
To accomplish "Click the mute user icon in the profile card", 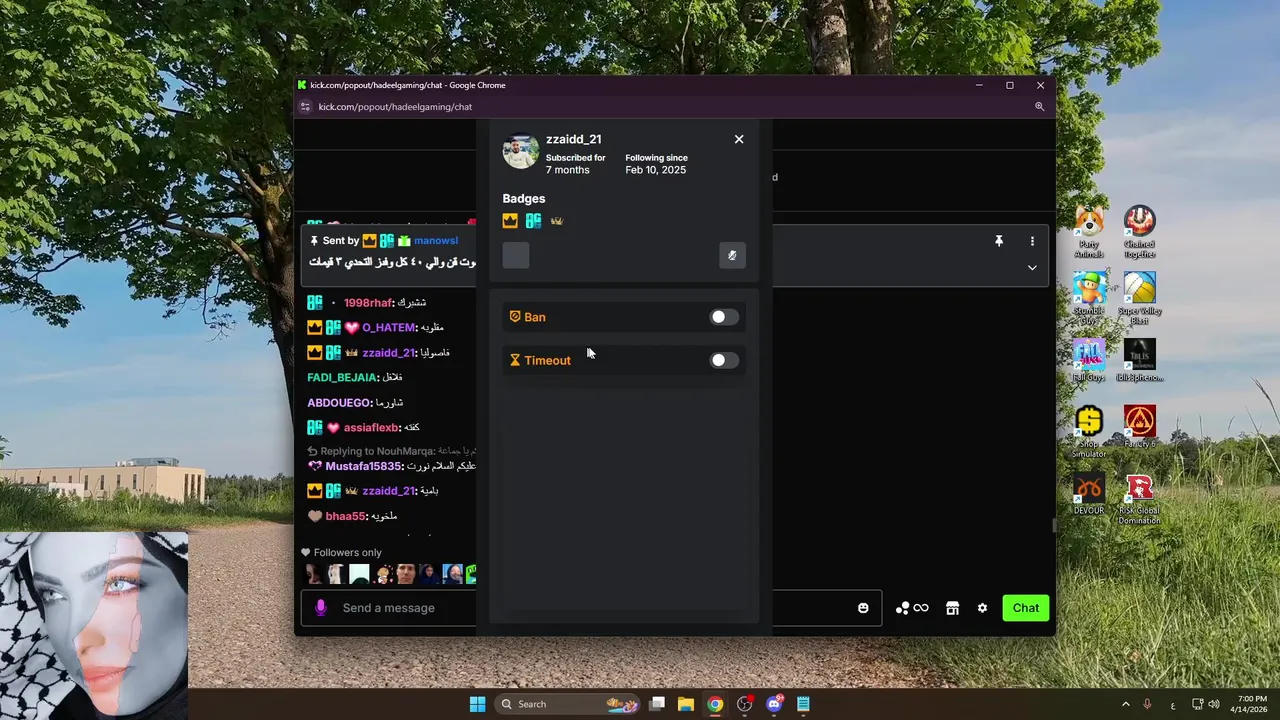I will click(x=732, y=255).
